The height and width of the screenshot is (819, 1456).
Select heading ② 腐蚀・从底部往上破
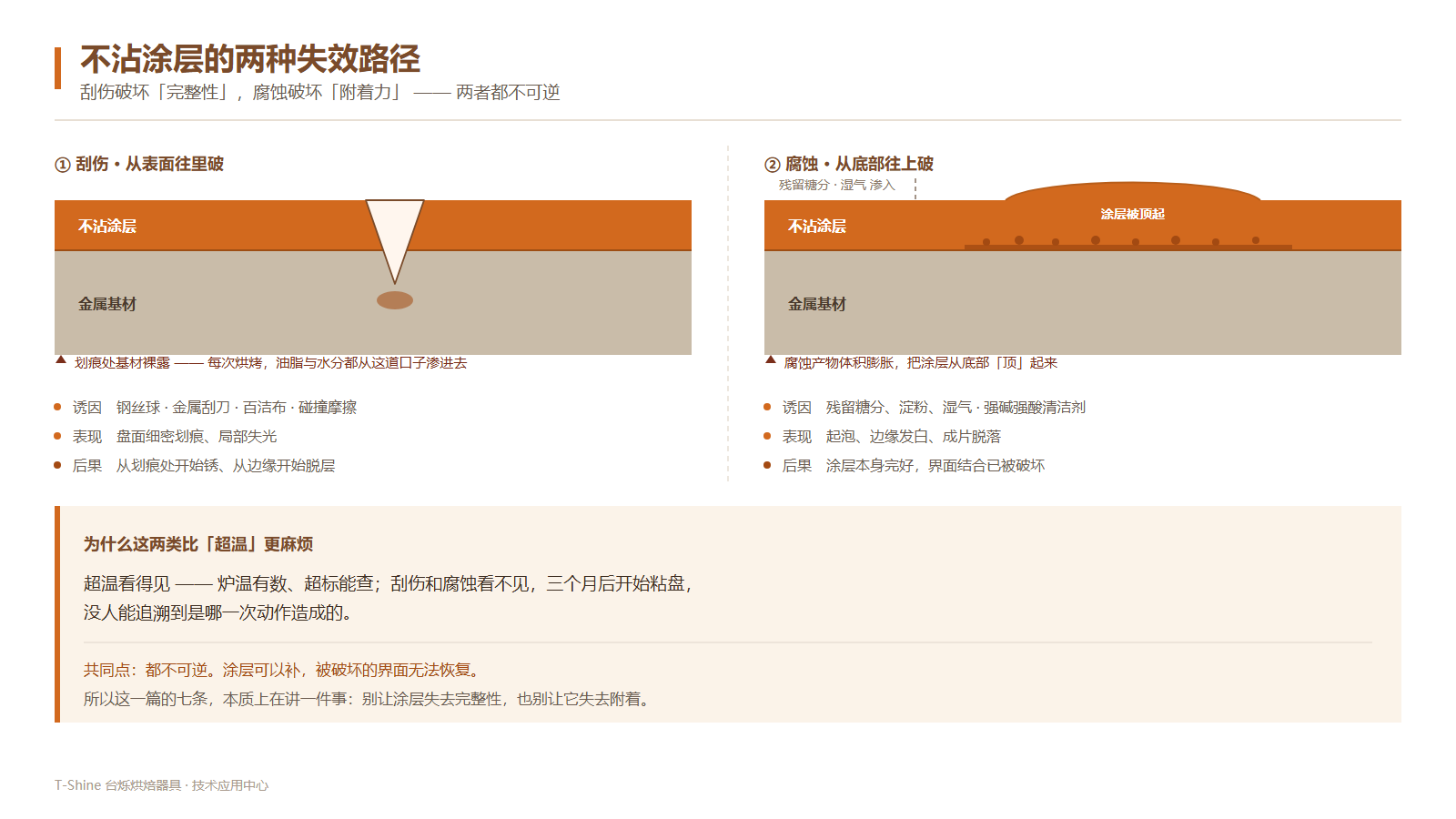point(849,164)
